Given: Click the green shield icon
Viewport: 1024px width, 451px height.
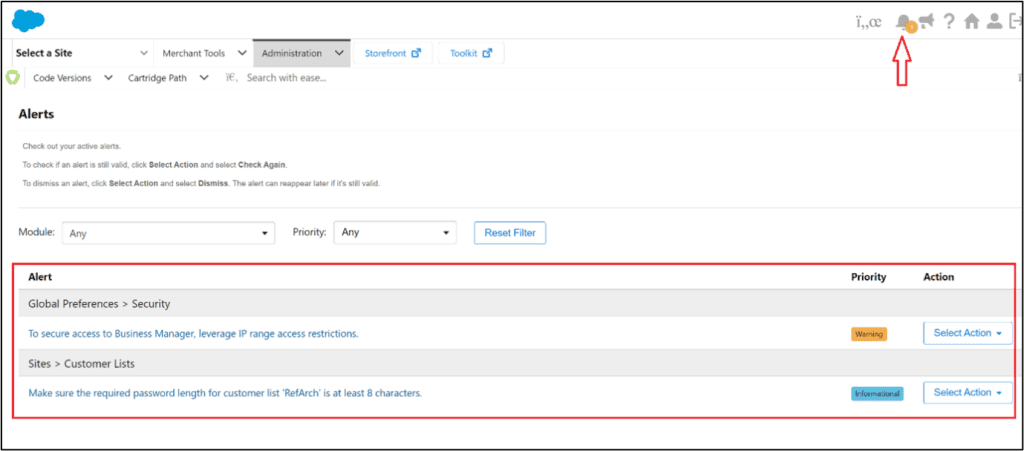Looking at the screenshot, I should [x=13, y=78].
